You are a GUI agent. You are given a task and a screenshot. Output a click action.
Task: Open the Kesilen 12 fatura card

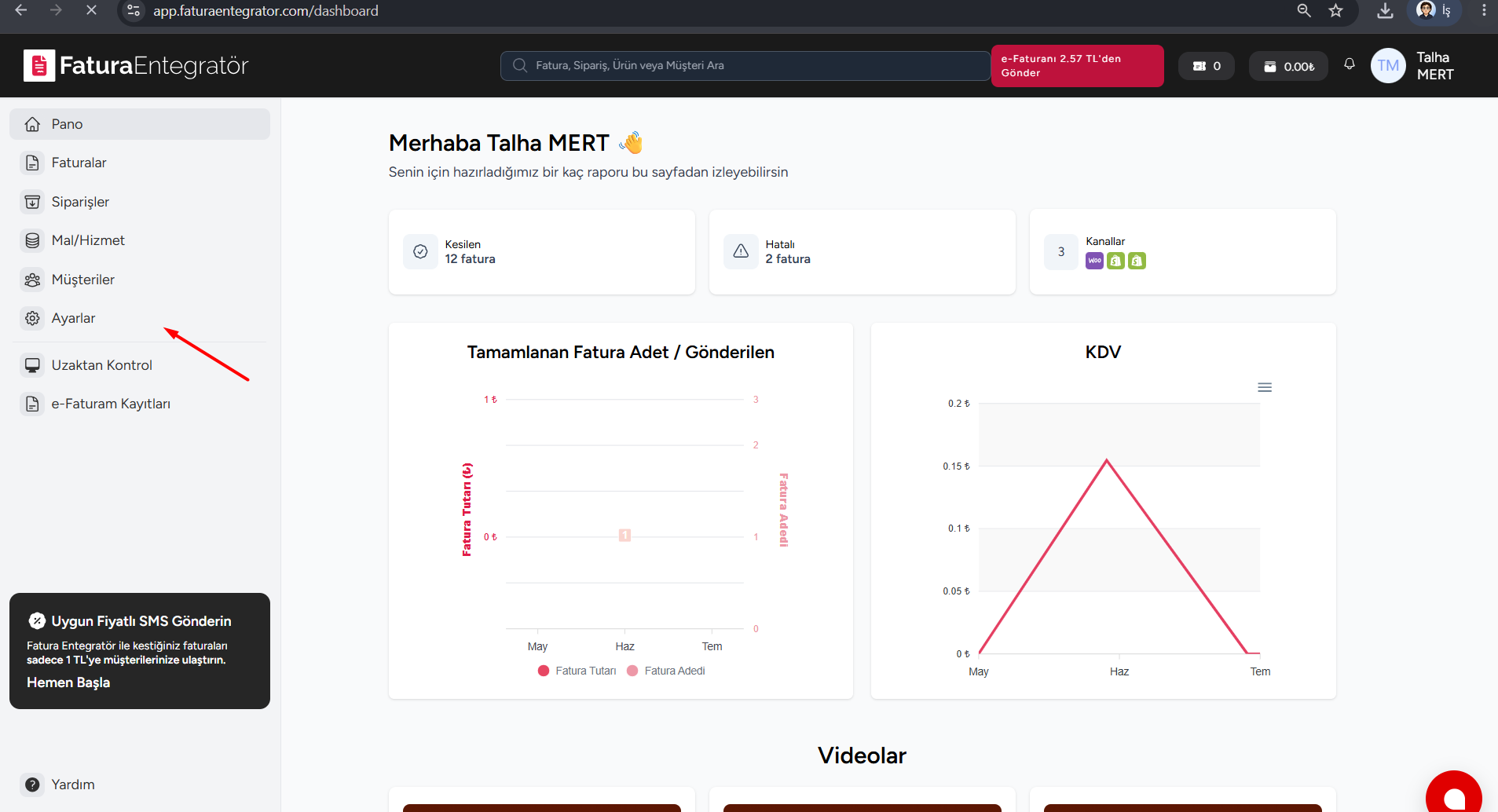pos(542,252)
